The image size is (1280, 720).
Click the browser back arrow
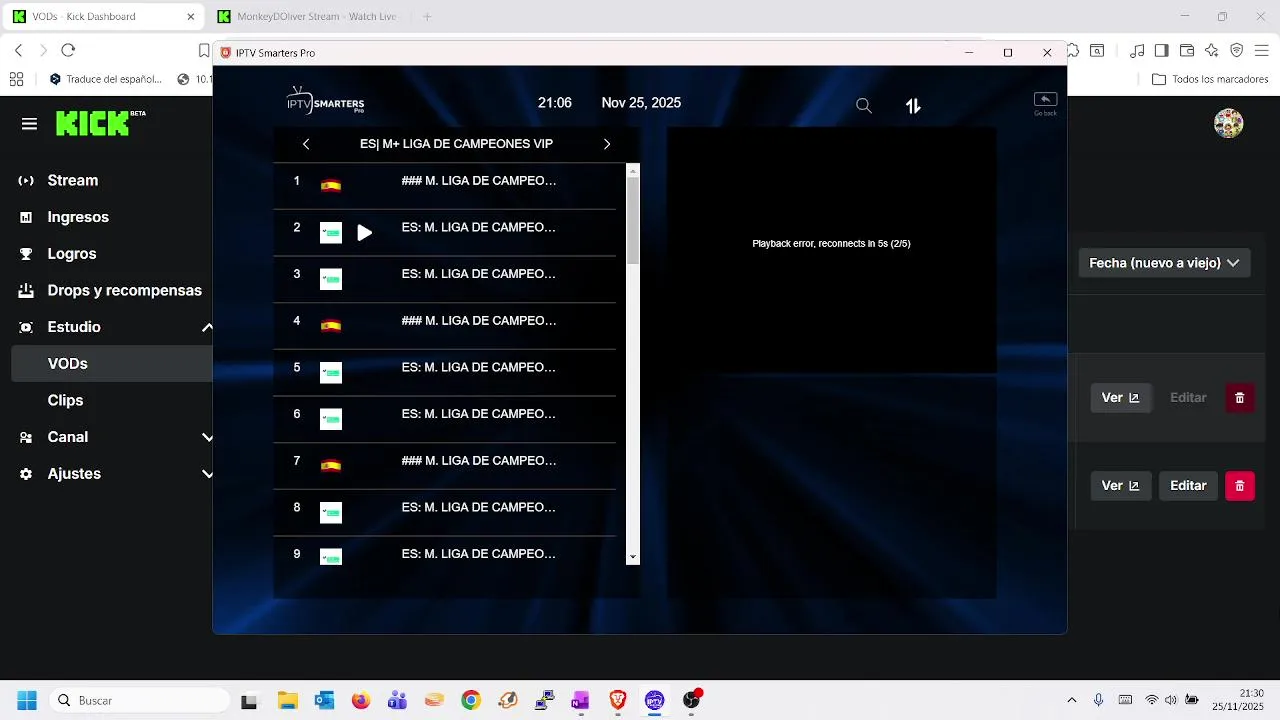(18, 50)
